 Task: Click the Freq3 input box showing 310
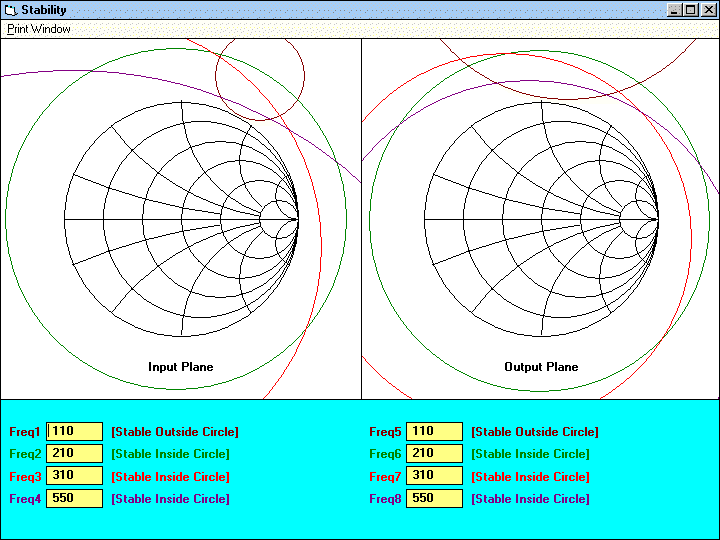click(75, 477)
